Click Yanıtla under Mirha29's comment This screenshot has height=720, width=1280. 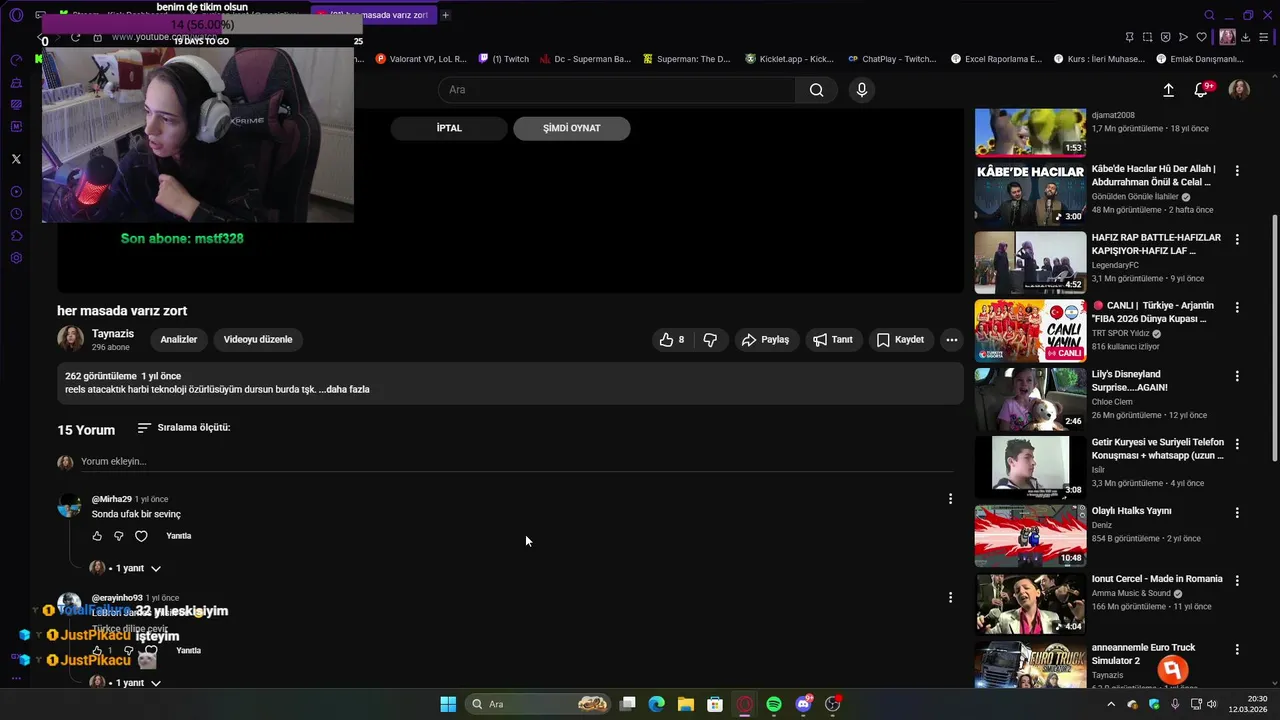coord(179,536)
